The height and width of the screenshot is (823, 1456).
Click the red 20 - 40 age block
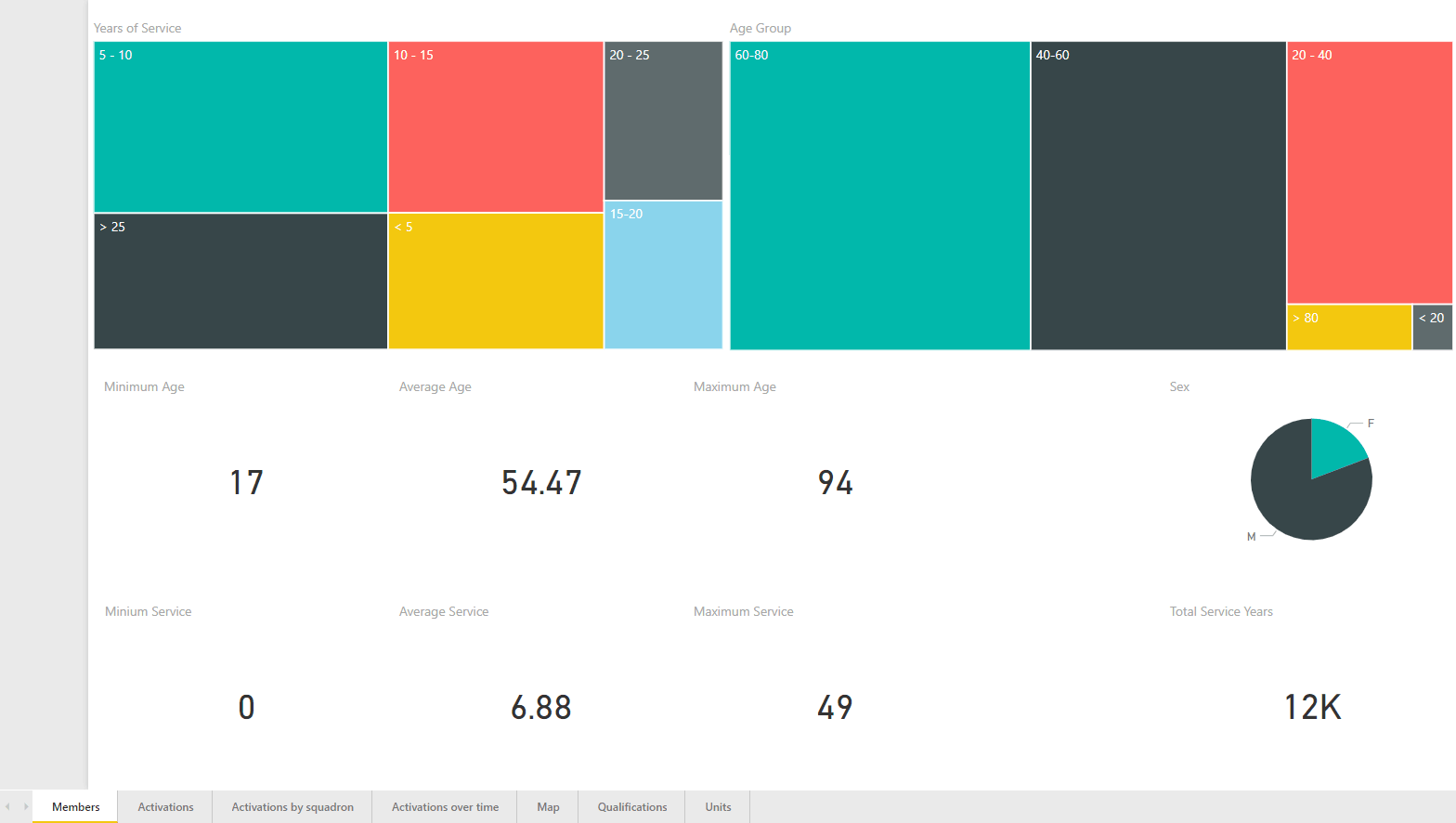(x=1370, y=173)
